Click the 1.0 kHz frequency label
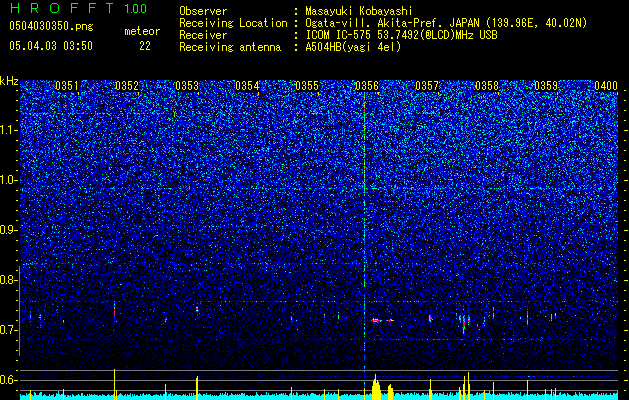The height and width of the screenshot is (400, 629). click(8, 180)
